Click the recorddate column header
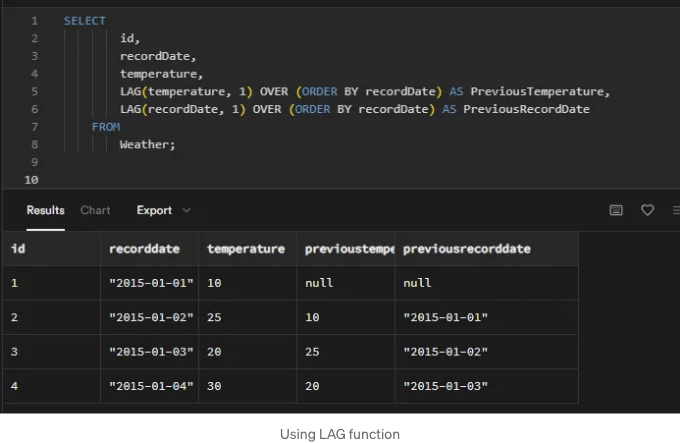 [x=150, y=249]
